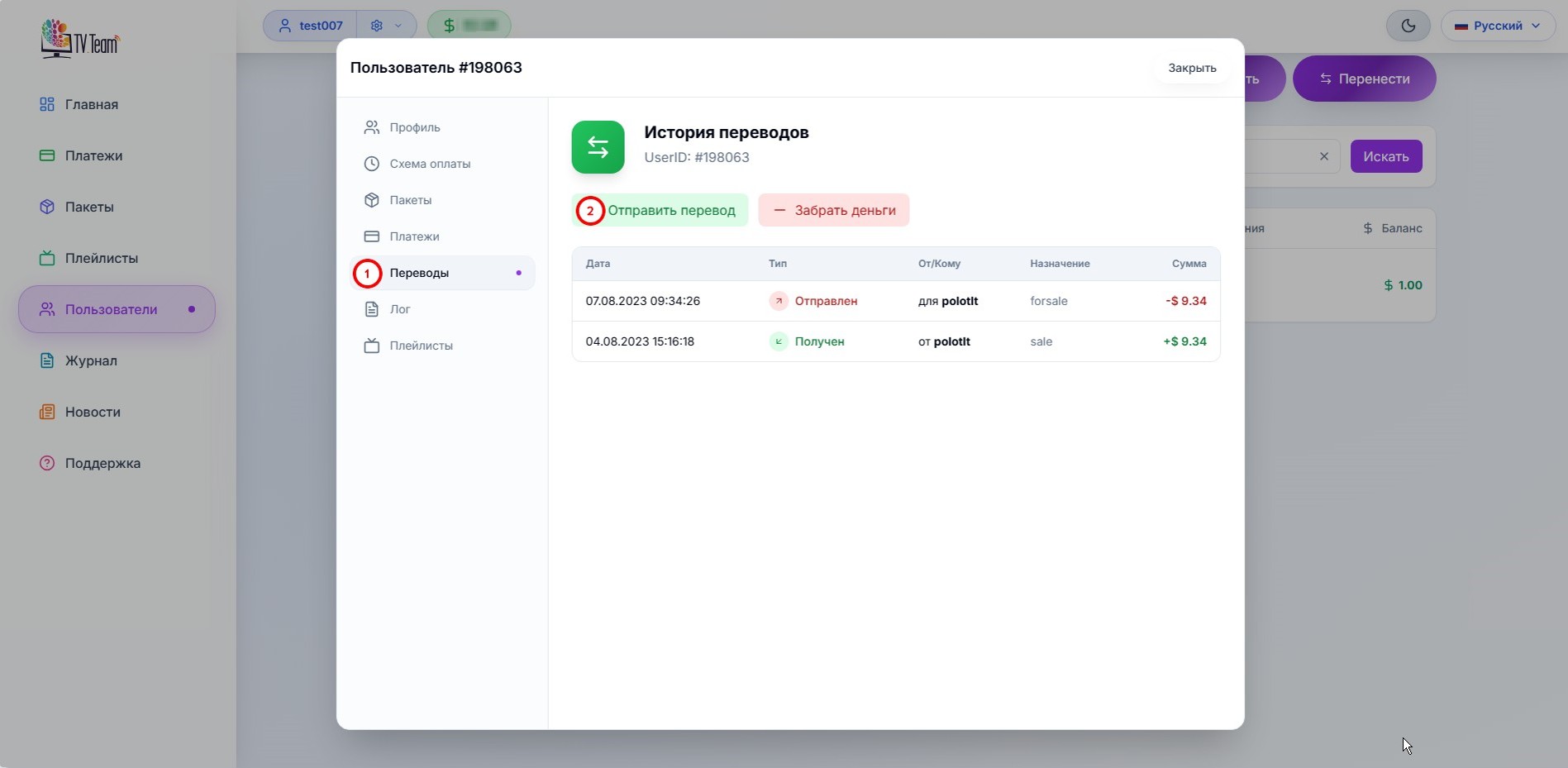Image resolution: width=1568 pixels, height=768 pixels.
Task: Click the TV icon beside Плейлисты in modal
Action: point(372,346)
